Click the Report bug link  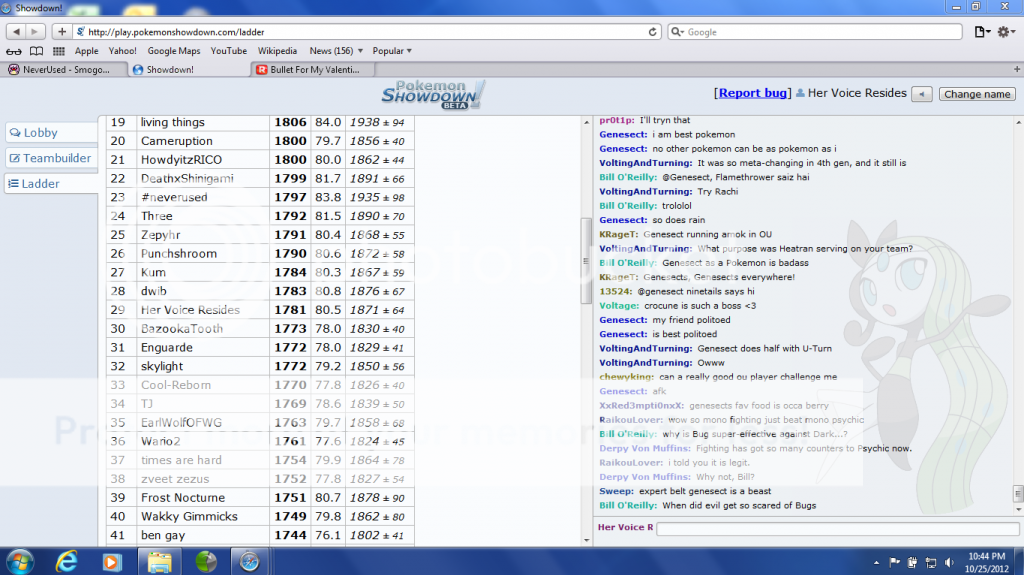[752, 93]
